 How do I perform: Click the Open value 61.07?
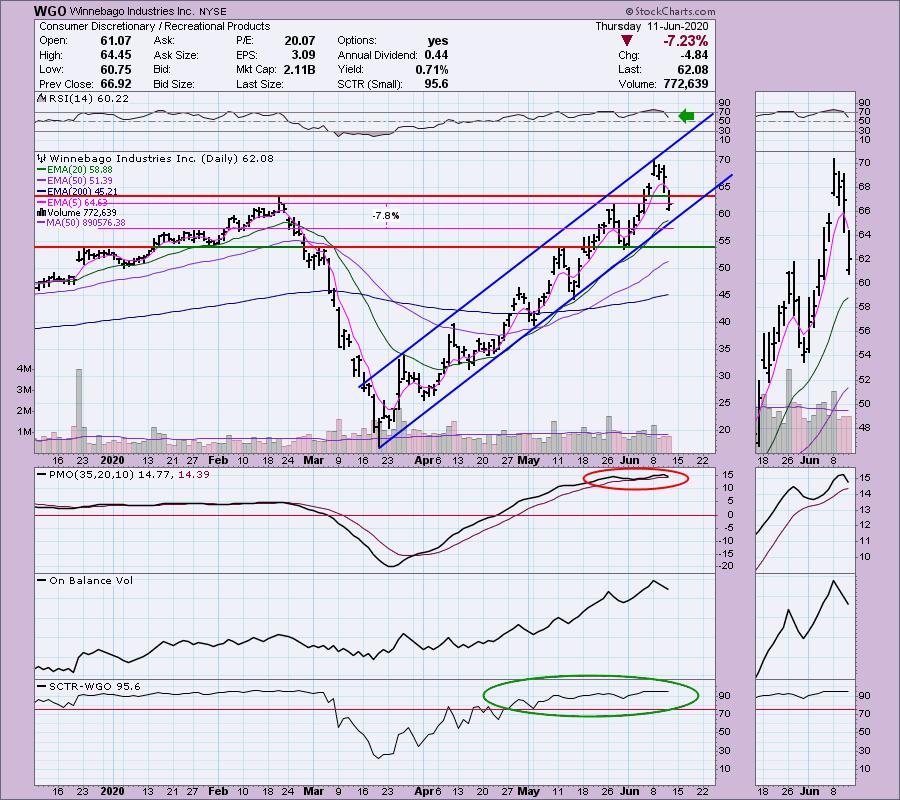[x=116, y=41]
